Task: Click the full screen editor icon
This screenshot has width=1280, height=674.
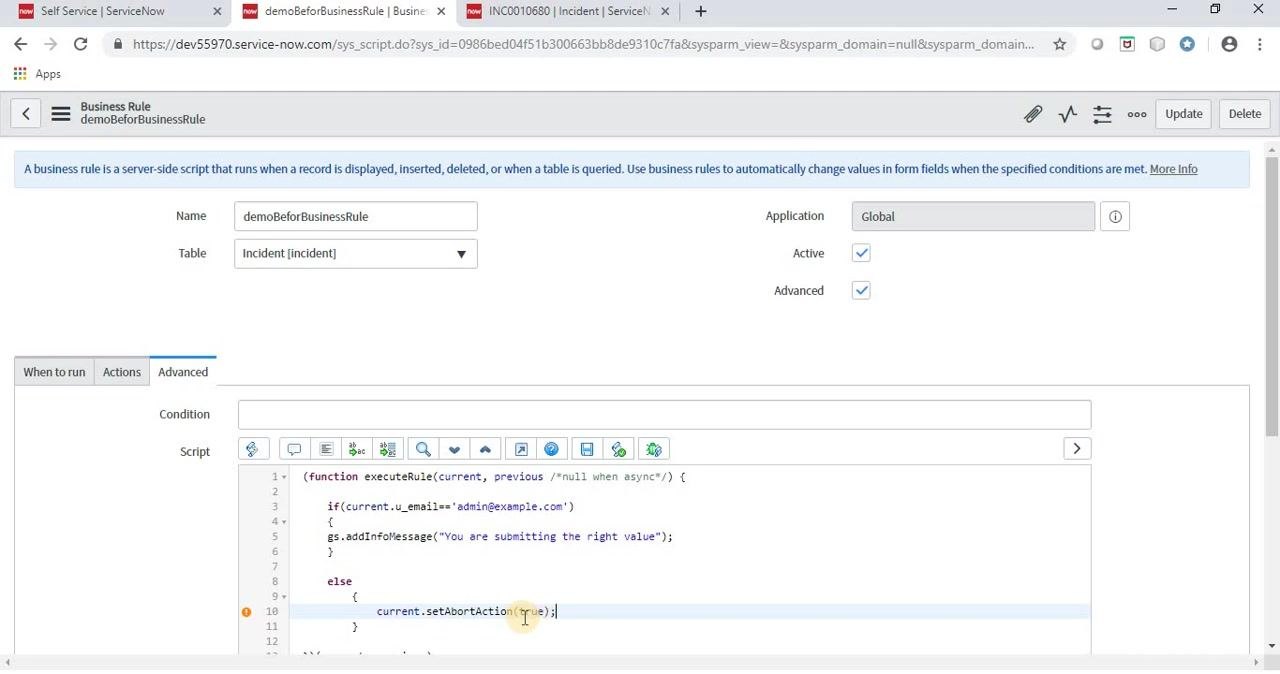Action: click(x=521, y=450)
